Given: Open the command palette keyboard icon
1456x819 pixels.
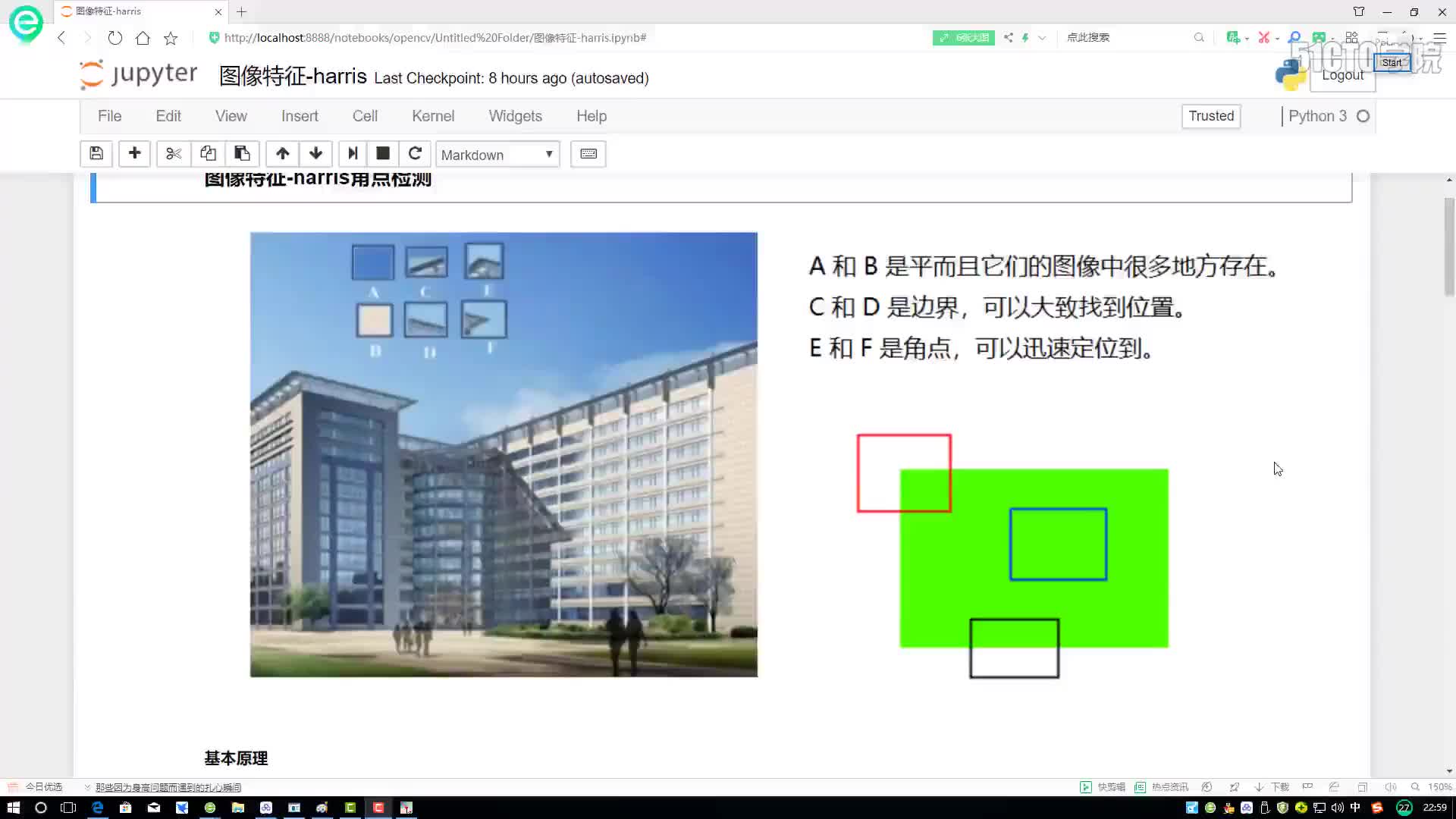Looking at the screenshot, I should coord(588,154).
